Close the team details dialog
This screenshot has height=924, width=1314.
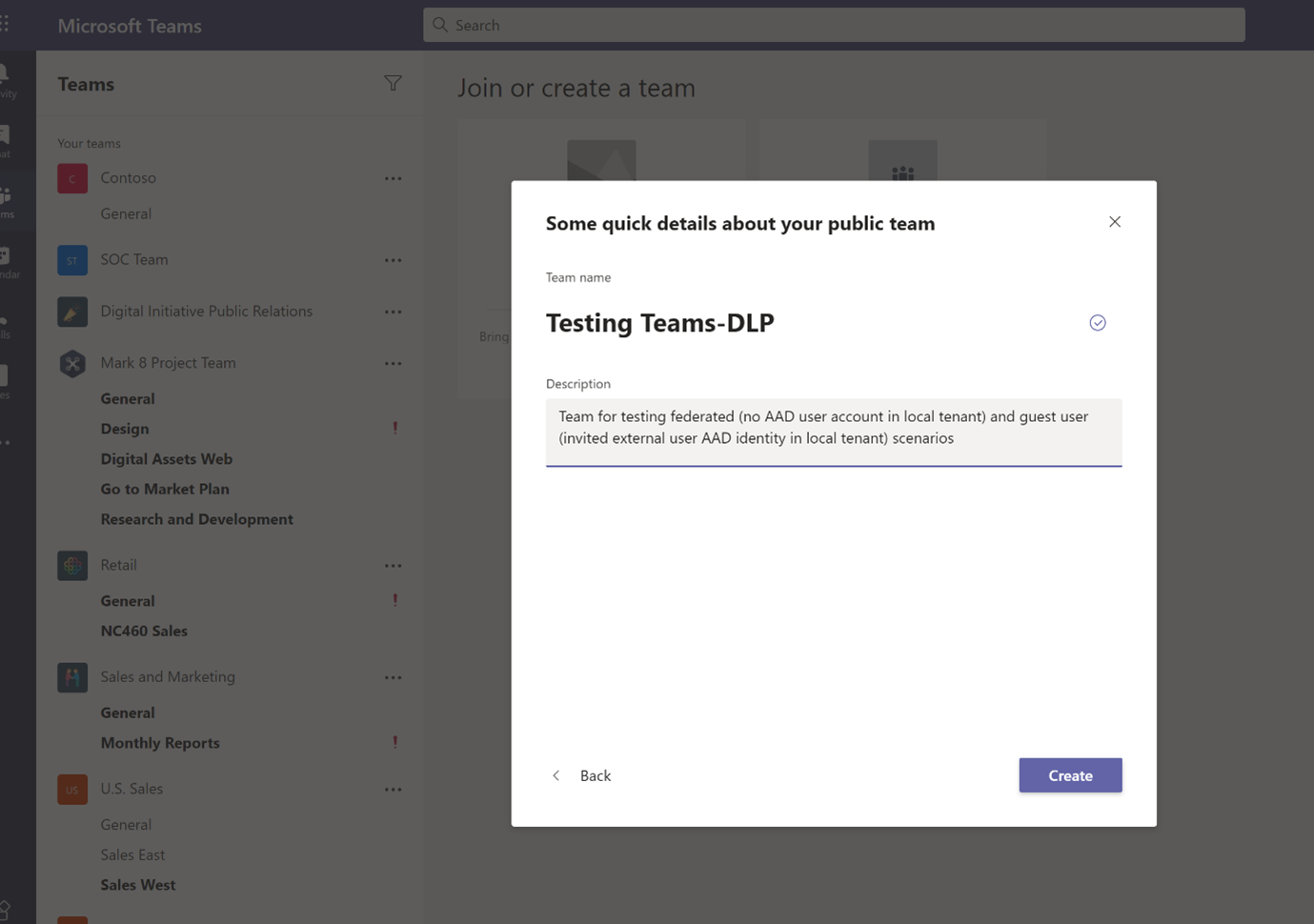point(1115,222)
